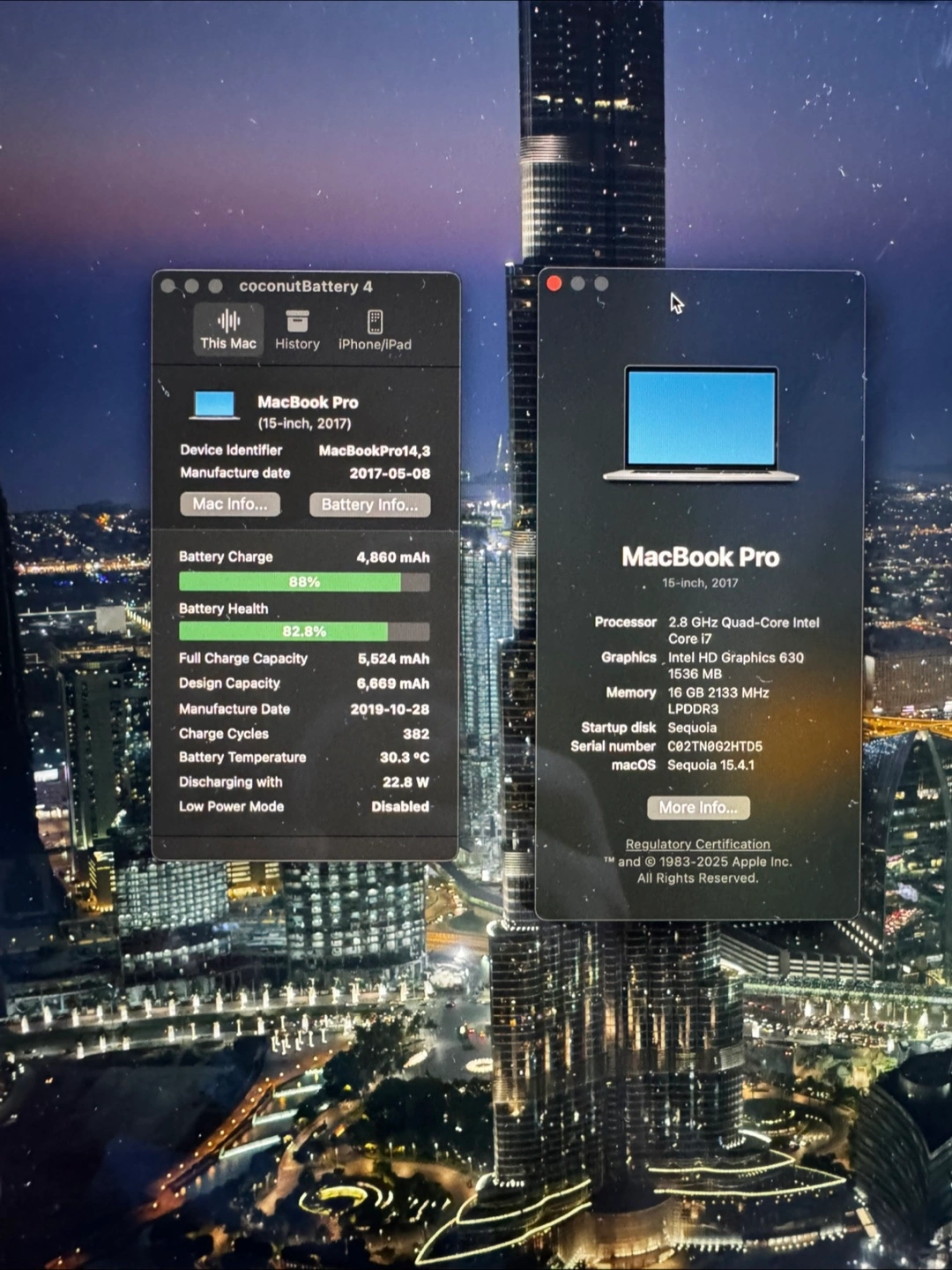Screen dimensions: 952x1270
Task: Select the "6,669 mAh" value
Action: click(393, 684)
